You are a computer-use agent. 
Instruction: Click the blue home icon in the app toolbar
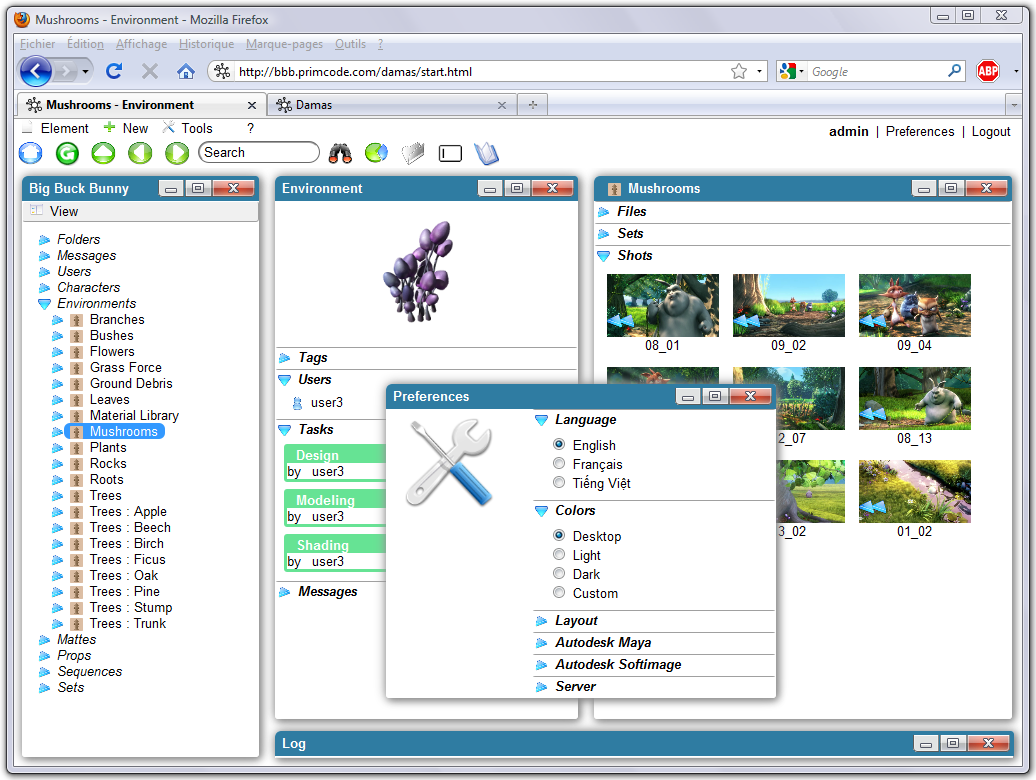[x=31, y=153]
